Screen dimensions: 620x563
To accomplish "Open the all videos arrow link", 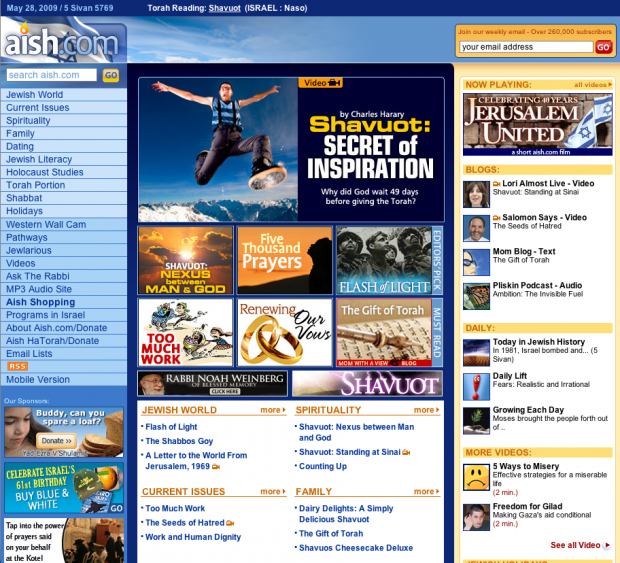I will pyautogui.click(x=592, y=85).
